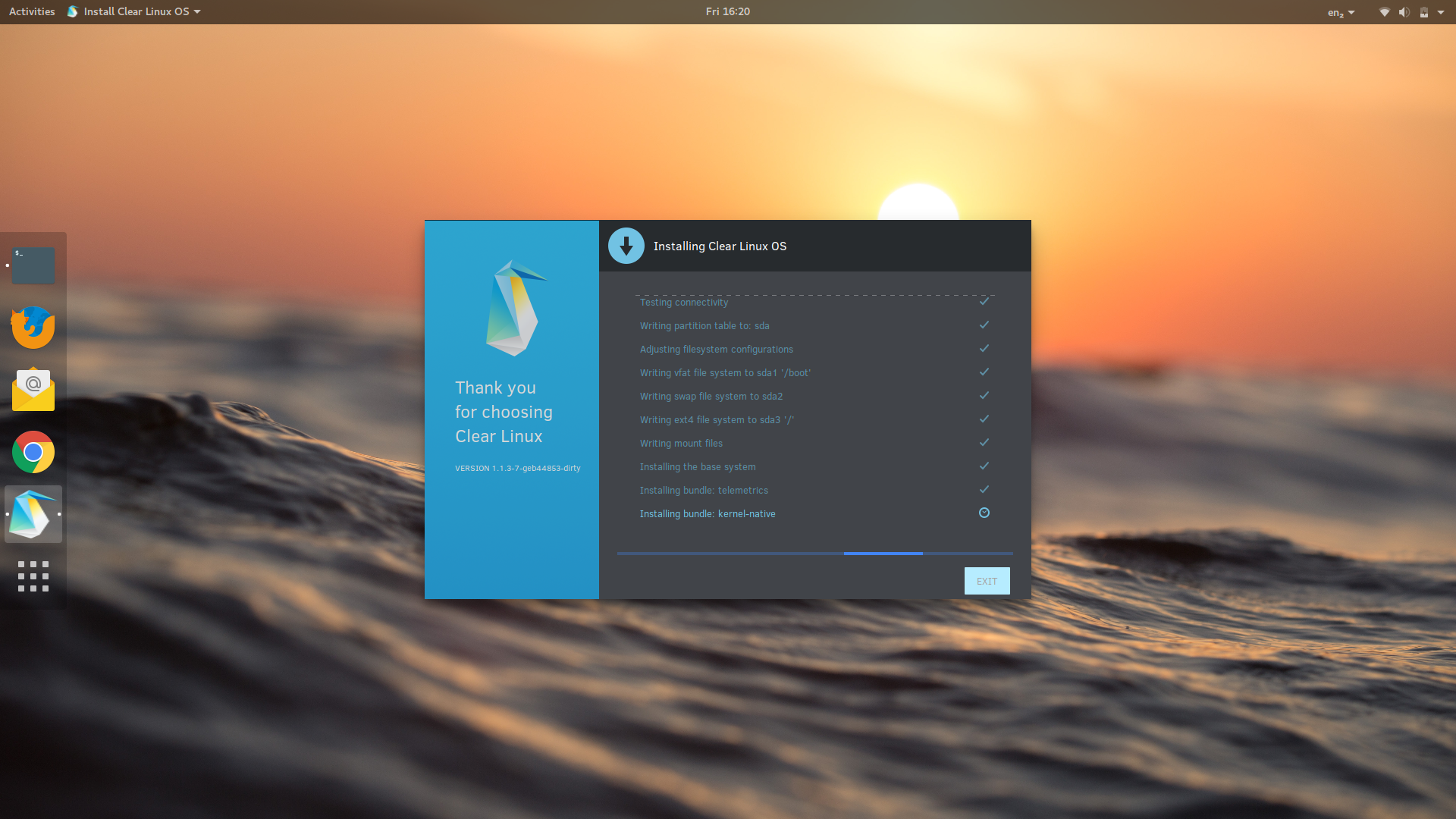Viewport: 1456px width, 819px height.
Task: Select the 'Testing connectivity' step
Action: coord(683,302)
